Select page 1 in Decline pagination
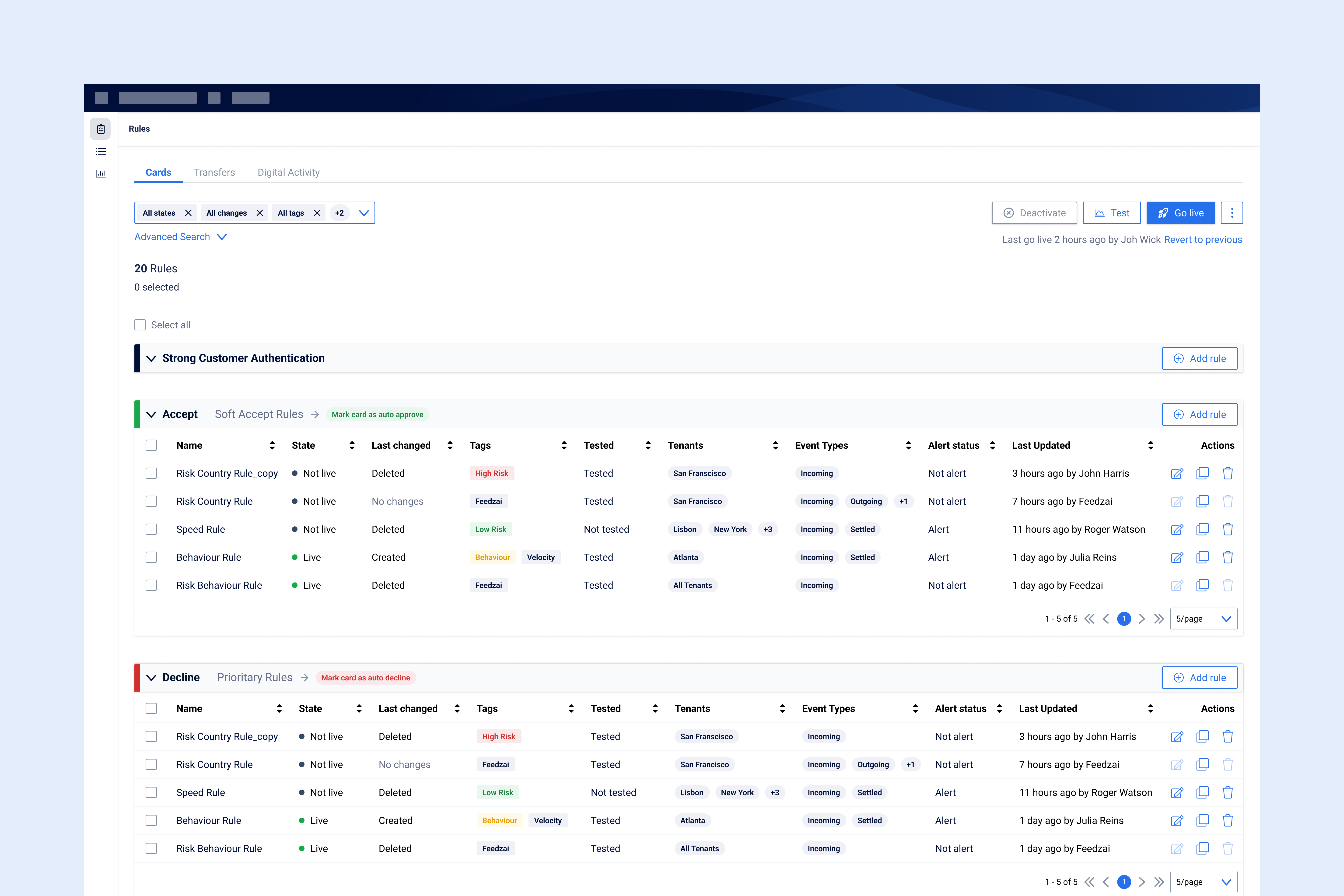This screenshot has width=1344, height=896. [x=1124, y=882]
